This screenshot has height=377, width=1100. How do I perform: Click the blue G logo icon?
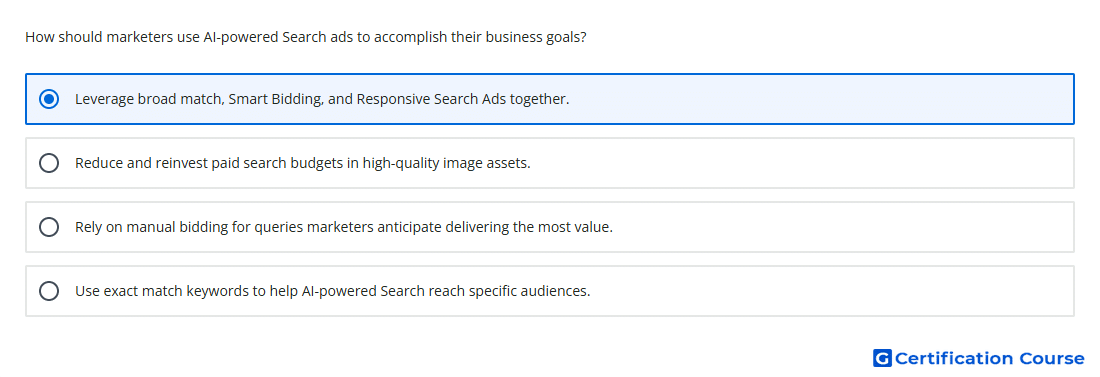[882, 359]
